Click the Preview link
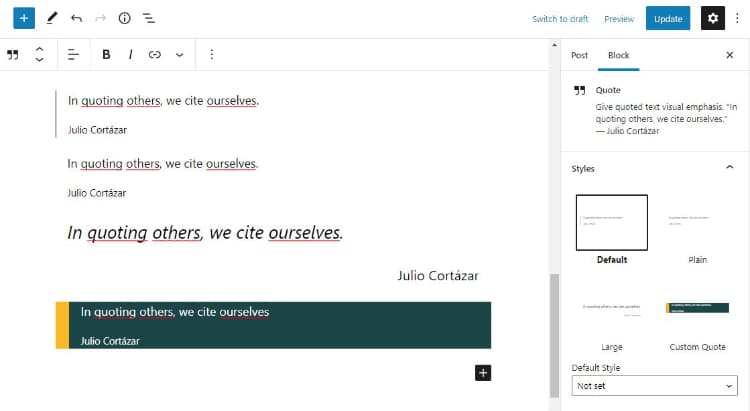Image resolution: width=750 pixels, height=411 pixels. (x=619, y=19)
